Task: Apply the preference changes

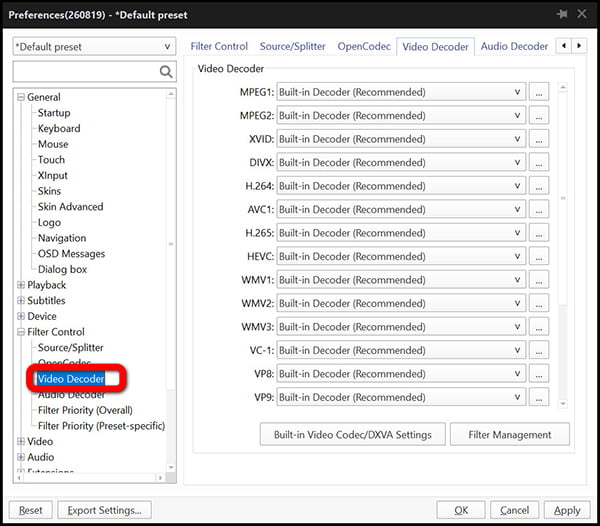Action: pos(567,510)
